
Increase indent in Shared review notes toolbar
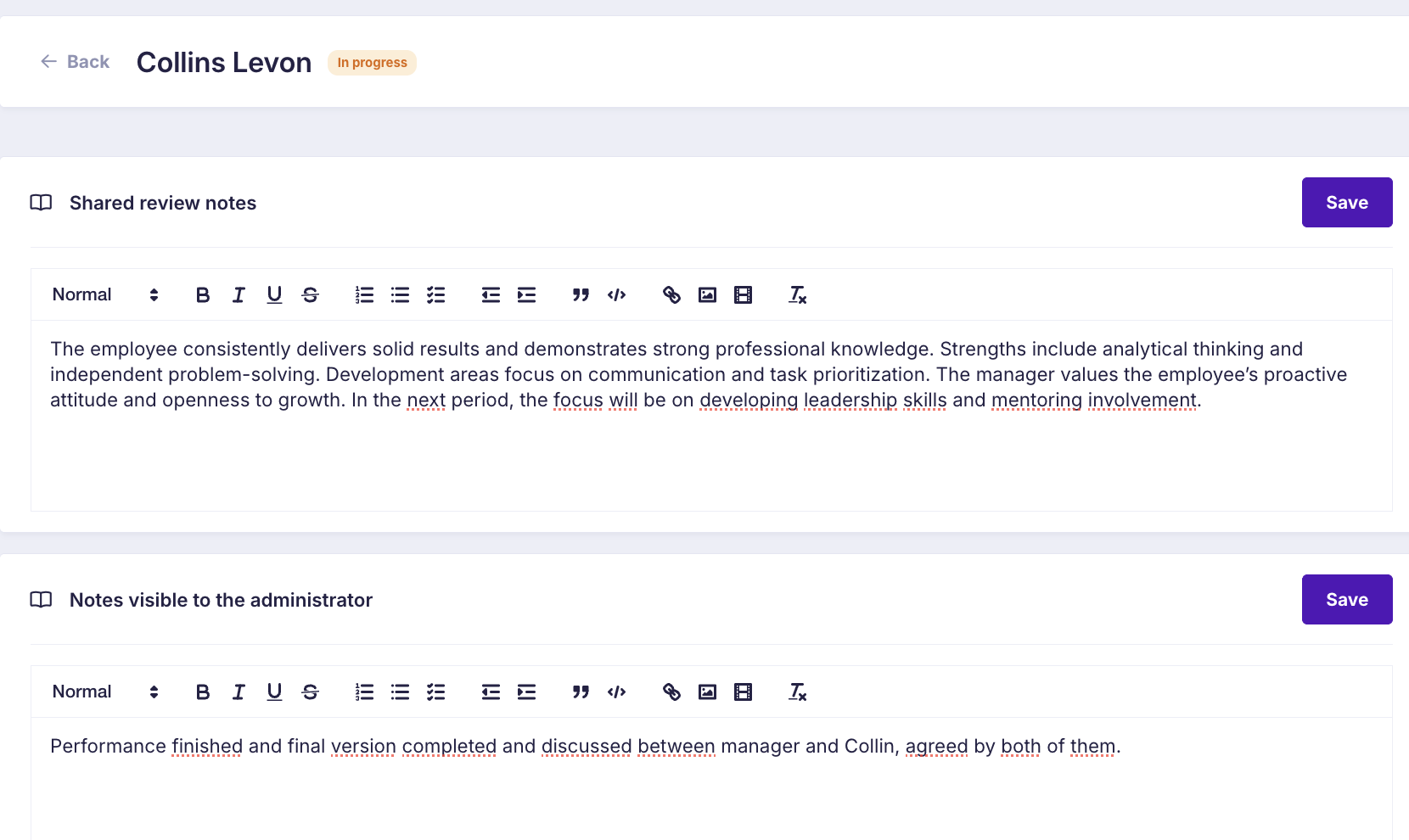pos(526,295)
